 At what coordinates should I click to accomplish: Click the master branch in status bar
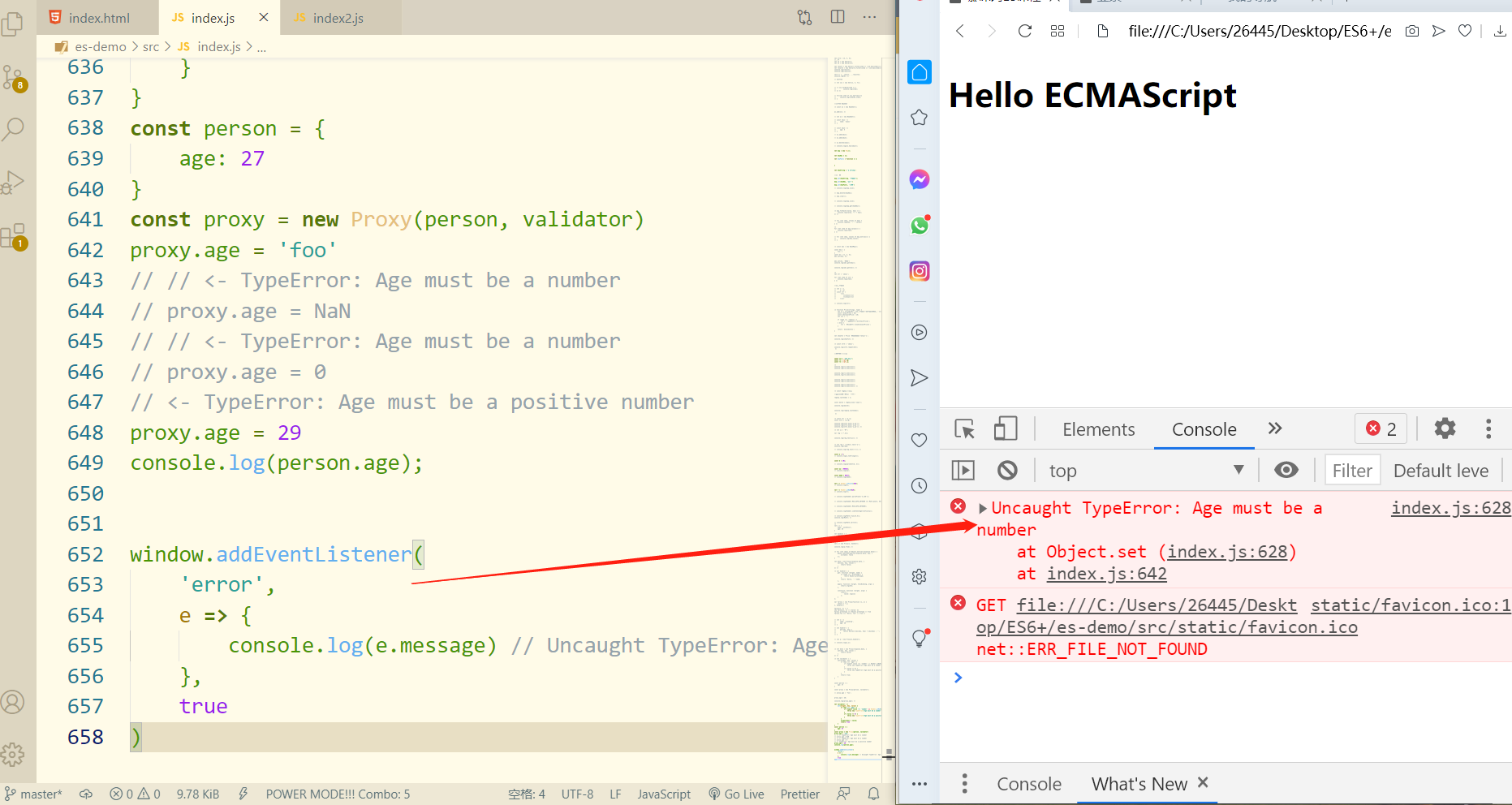pyautogui.click(x=33, y=794)
